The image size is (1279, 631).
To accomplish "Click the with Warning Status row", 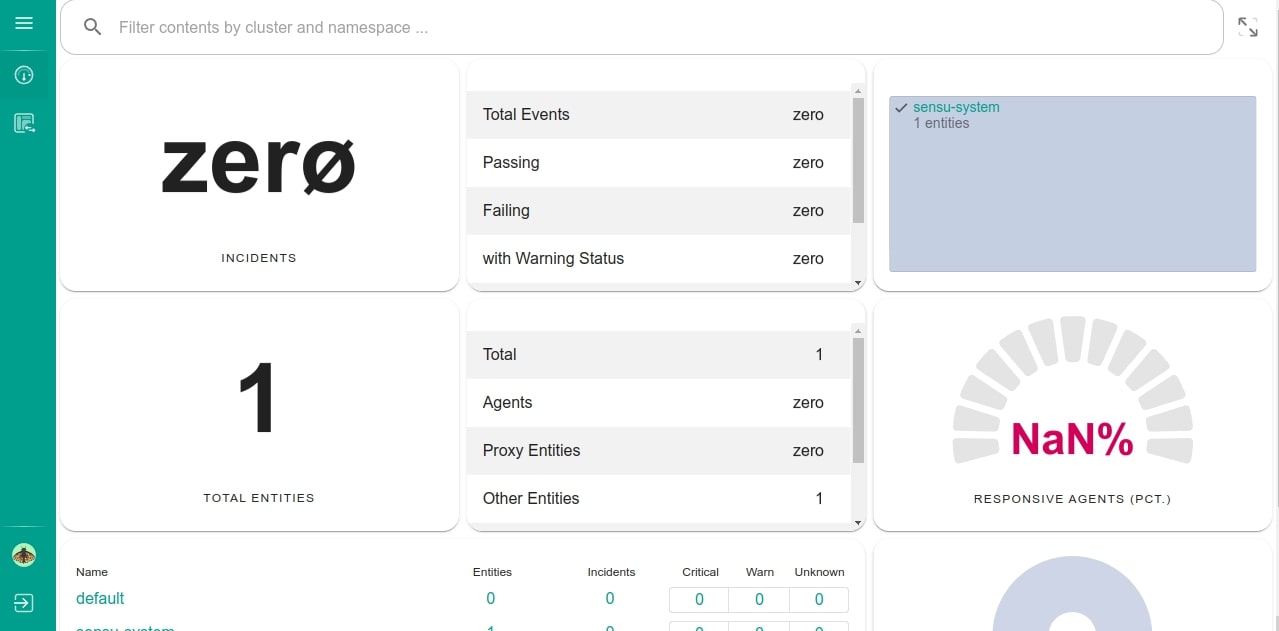I will [x=659, y=259].
